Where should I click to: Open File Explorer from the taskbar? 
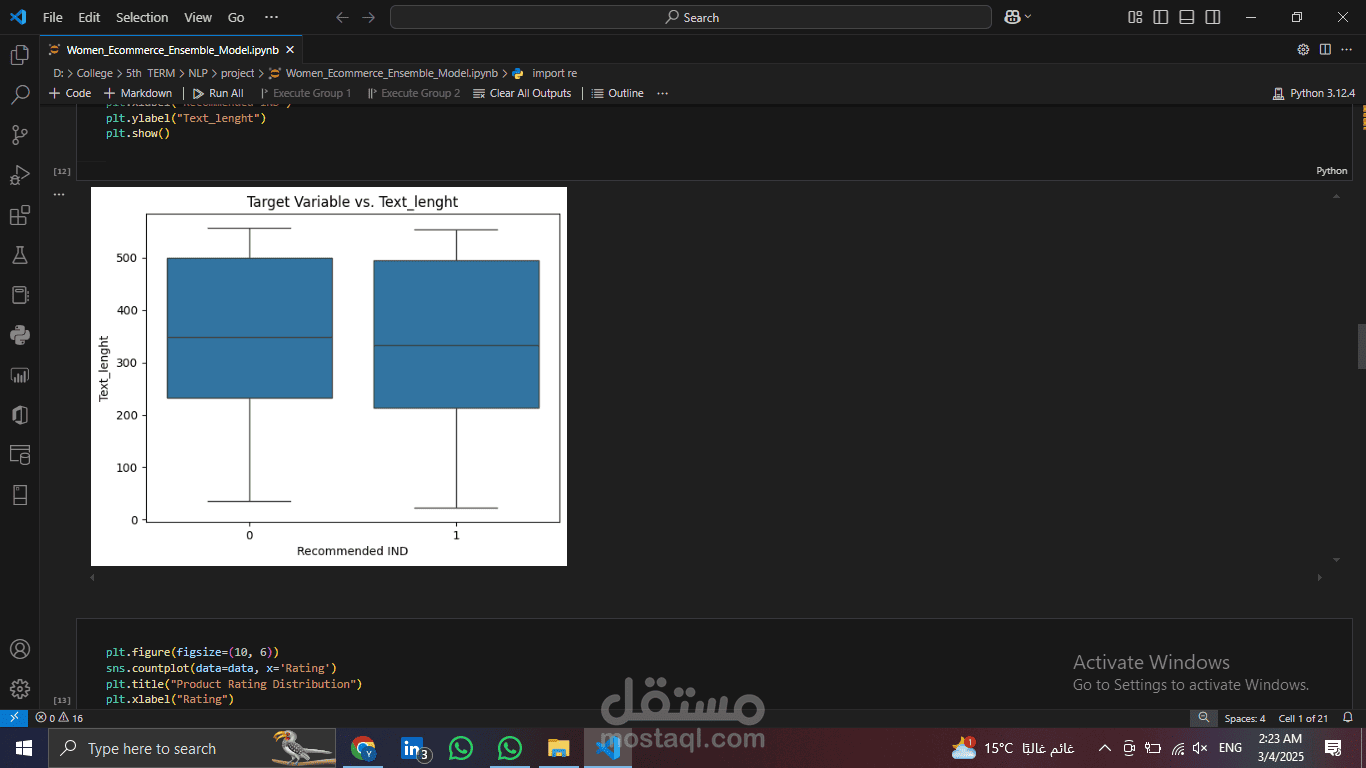coord(558,748)
